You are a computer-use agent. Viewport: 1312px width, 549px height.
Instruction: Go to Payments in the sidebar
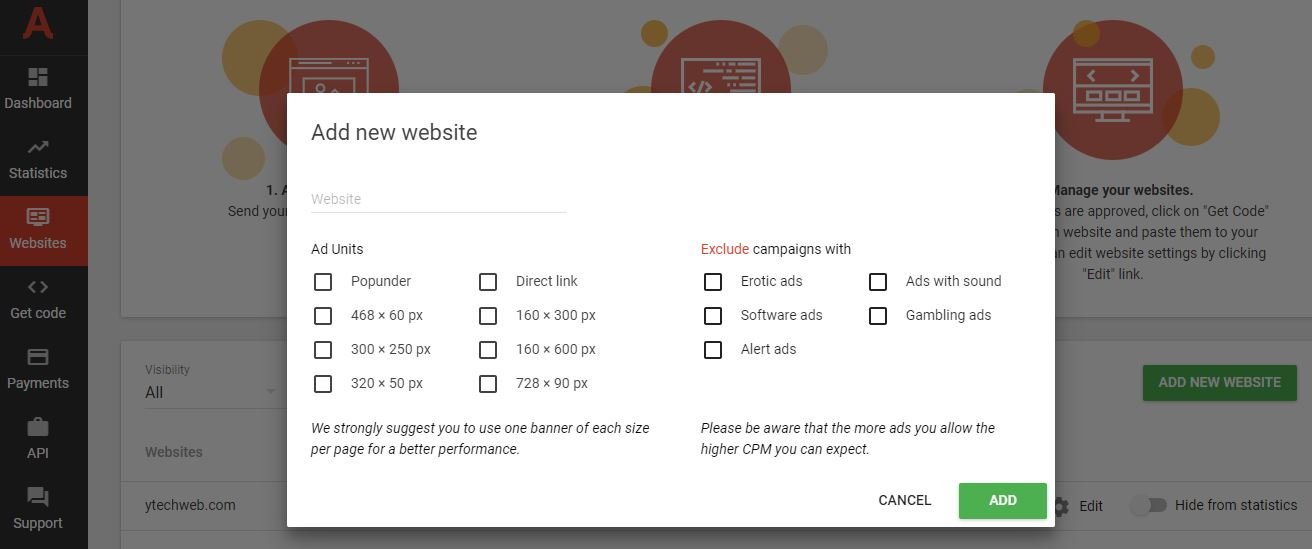(x=38, y=357)
